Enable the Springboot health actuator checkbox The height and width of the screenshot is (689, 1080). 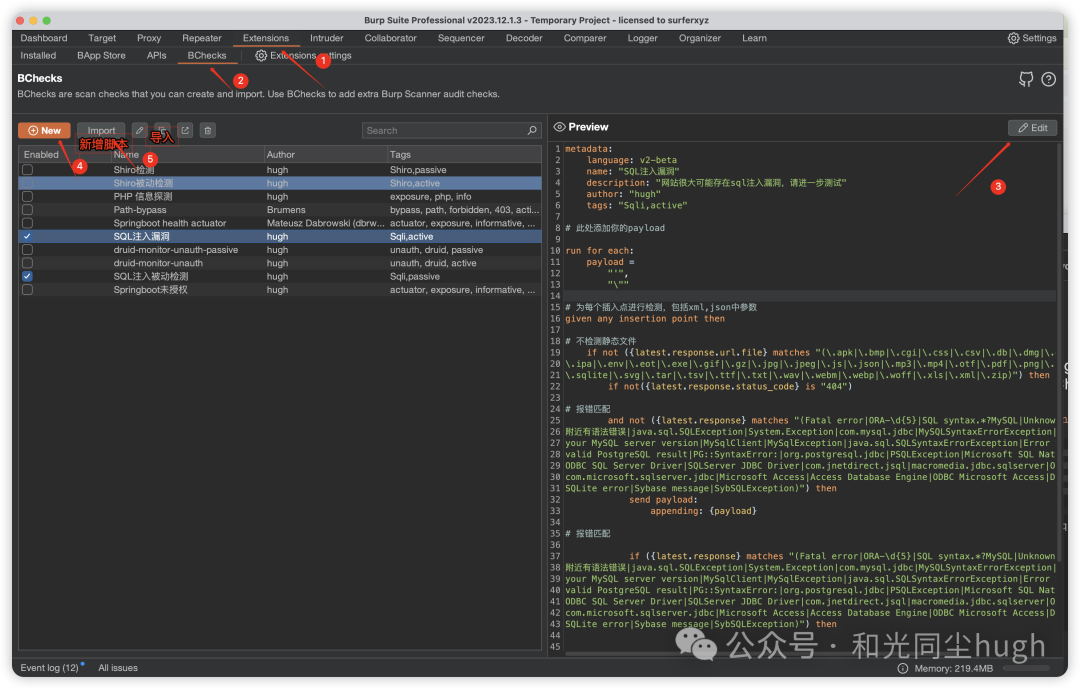tap(27, 223)
